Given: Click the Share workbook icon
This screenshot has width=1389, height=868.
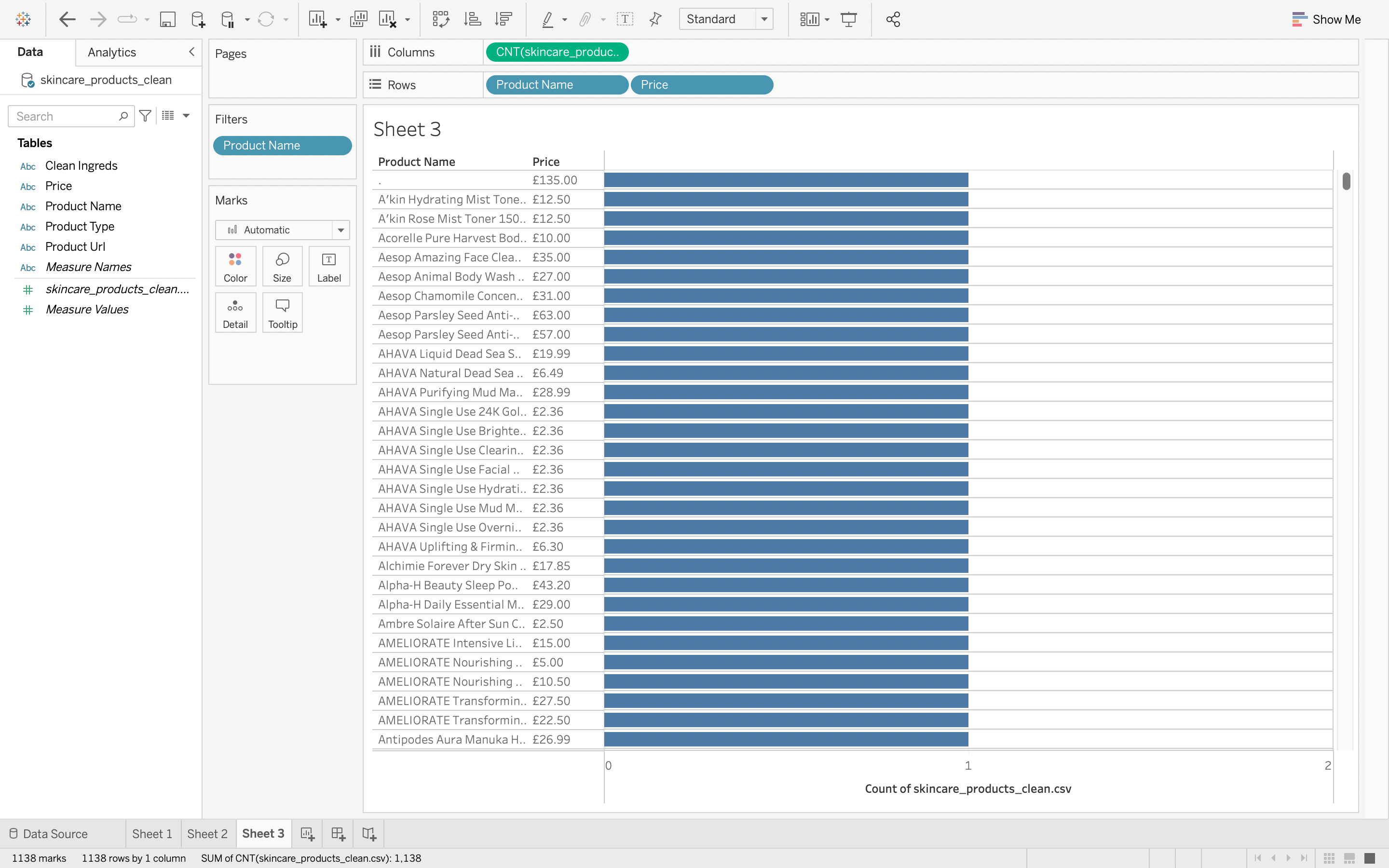Looking at the screenshot, I should [893, 19].
